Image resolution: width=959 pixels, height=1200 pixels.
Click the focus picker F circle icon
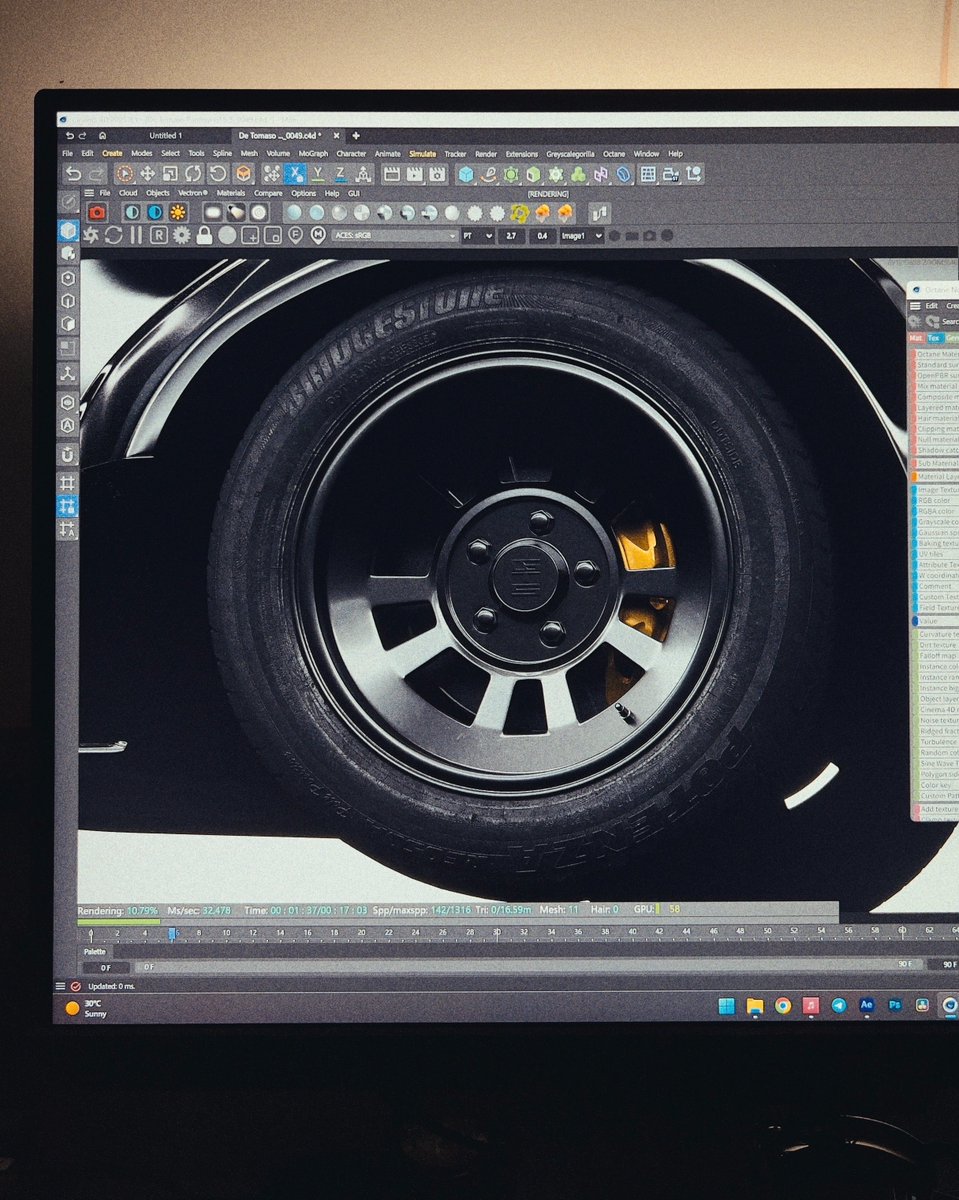click(x=296, y=234)
